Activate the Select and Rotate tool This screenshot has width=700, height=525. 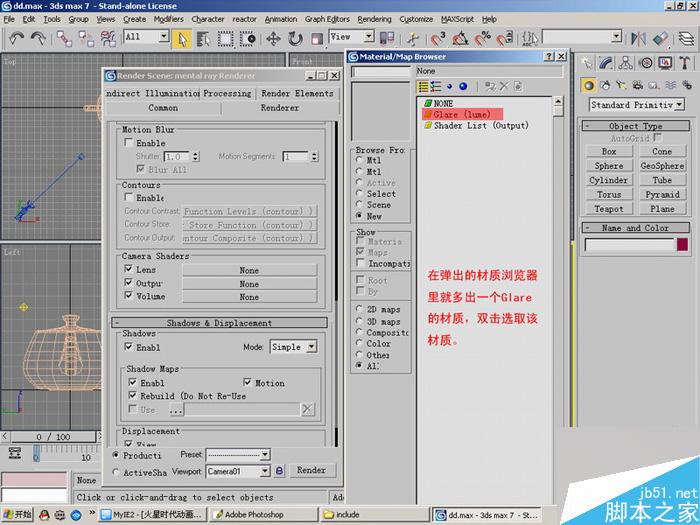click(x=295, y=39)
